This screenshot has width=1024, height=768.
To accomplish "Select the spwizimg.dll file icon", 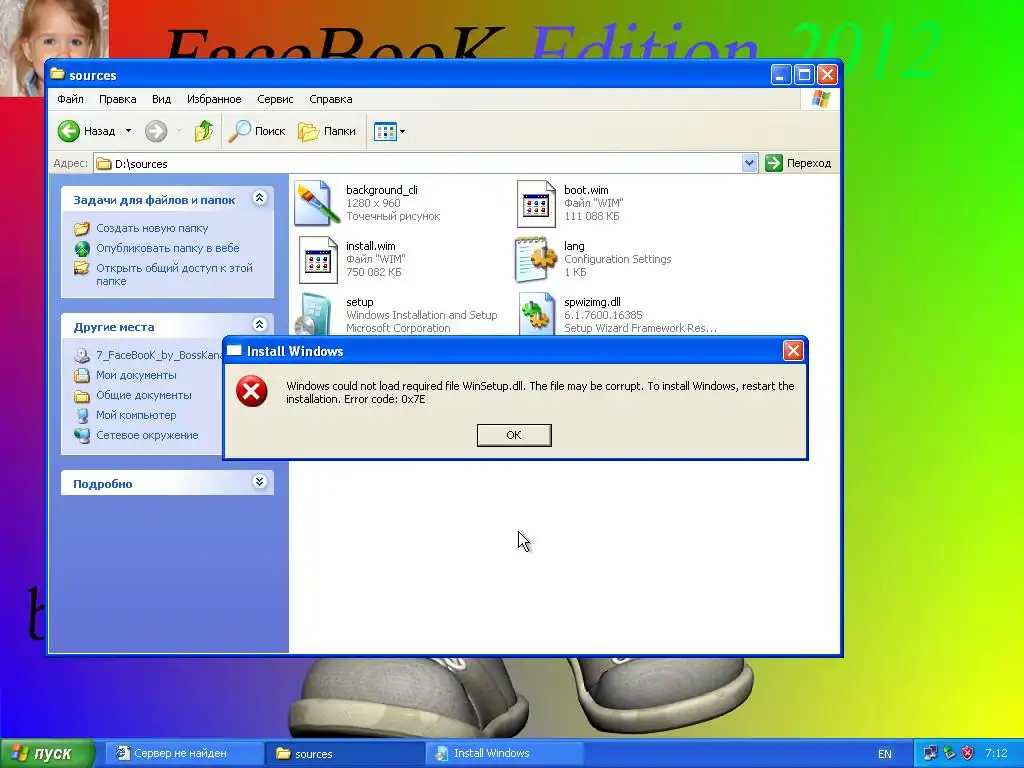I will [x=536, y=315].
